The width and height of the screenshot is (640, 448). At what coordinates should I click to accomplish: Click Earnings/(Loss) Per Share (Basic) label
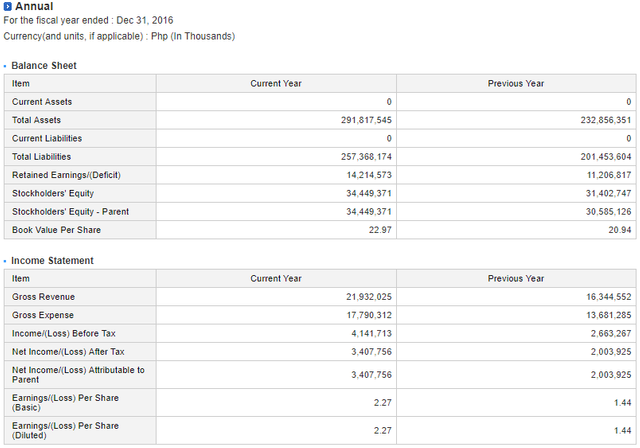click(x=65, y=403)
